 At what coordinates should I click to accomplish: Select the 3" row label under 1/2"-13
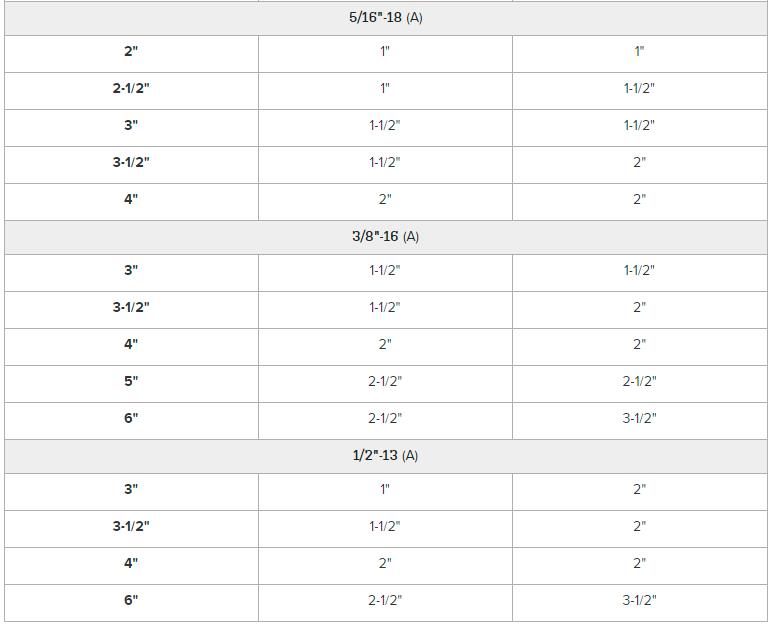131,490
